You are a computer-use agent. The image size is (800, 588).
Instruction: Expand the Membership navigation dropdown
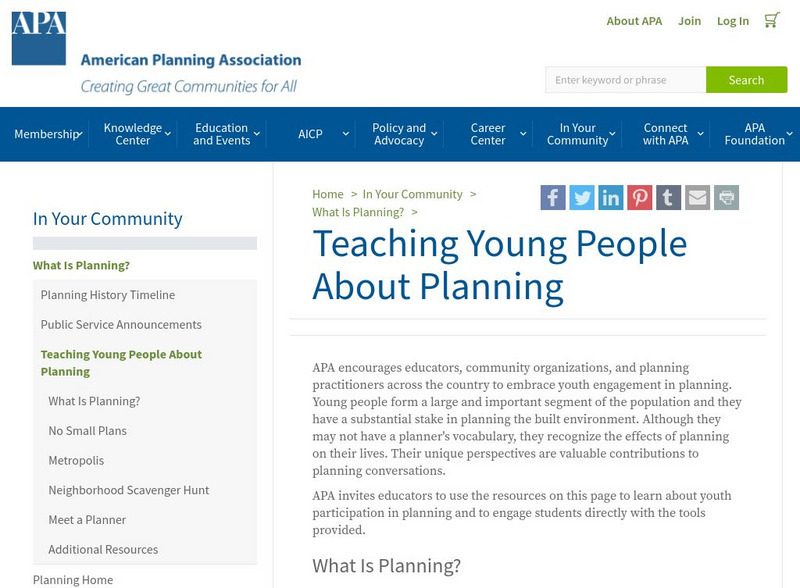pyautogui.click(x=44, y=133)
